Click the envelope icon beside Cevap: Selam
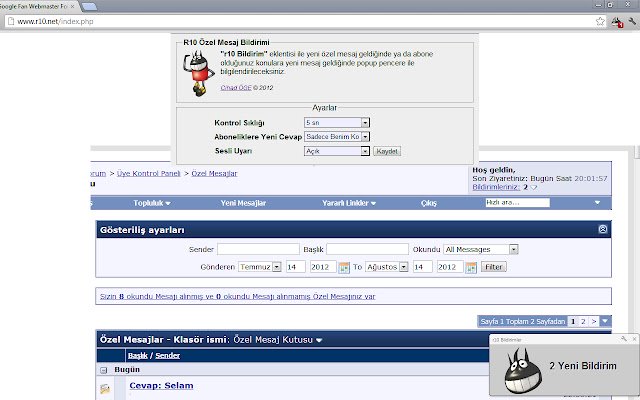 tap(105, 389)
